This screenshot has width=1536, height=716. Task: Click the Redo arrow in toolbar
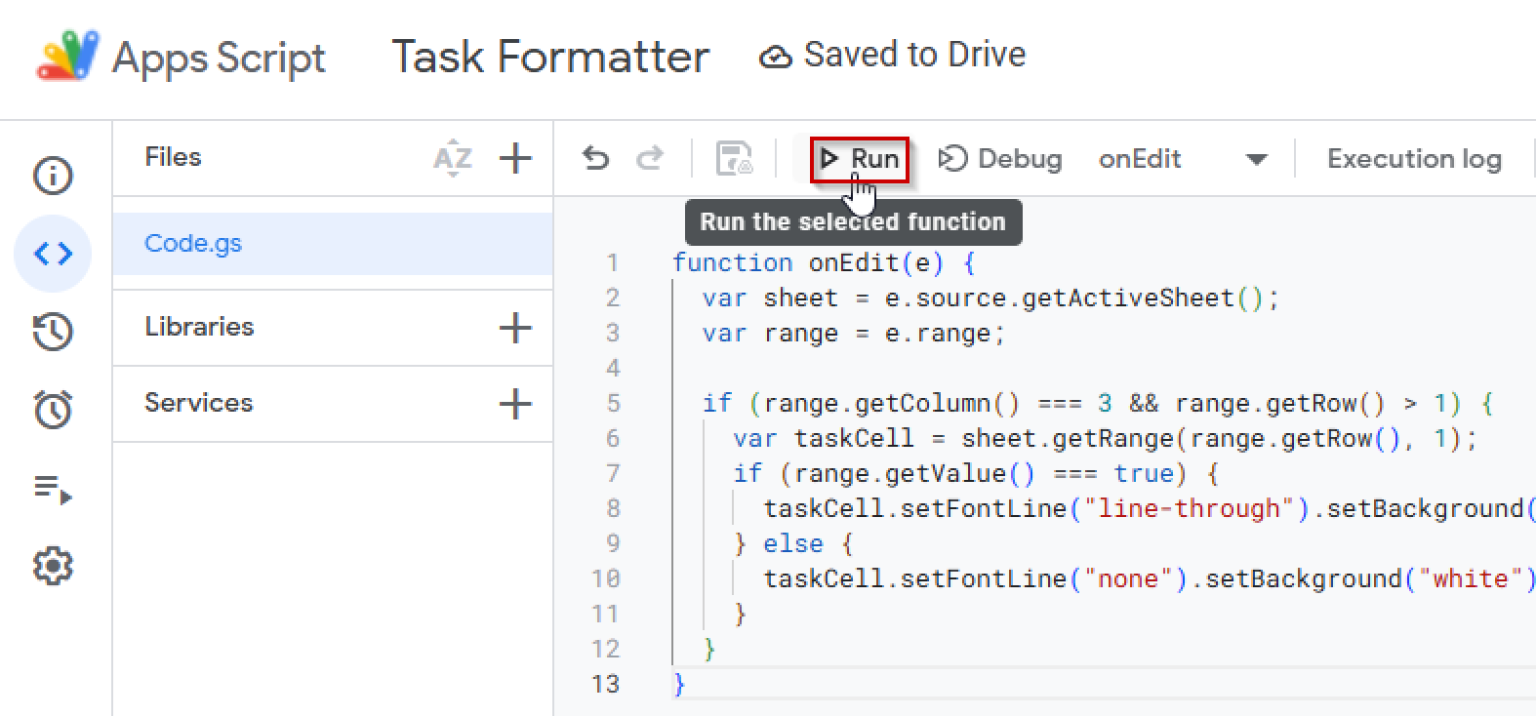pyautogui.click(x=650, y=159)
